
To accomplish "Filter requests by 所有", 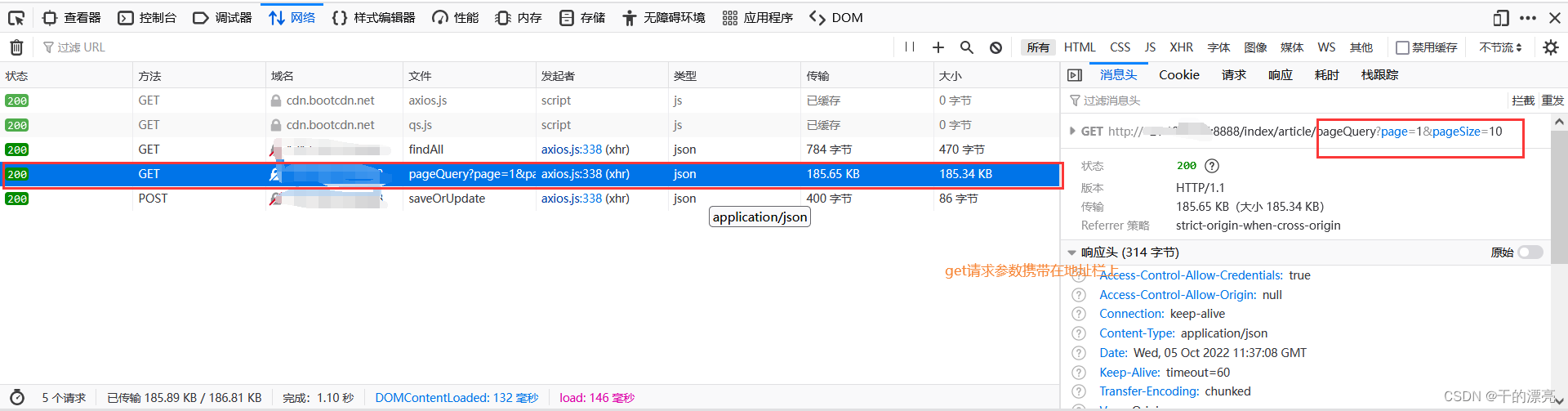I will coord(1038,47).
